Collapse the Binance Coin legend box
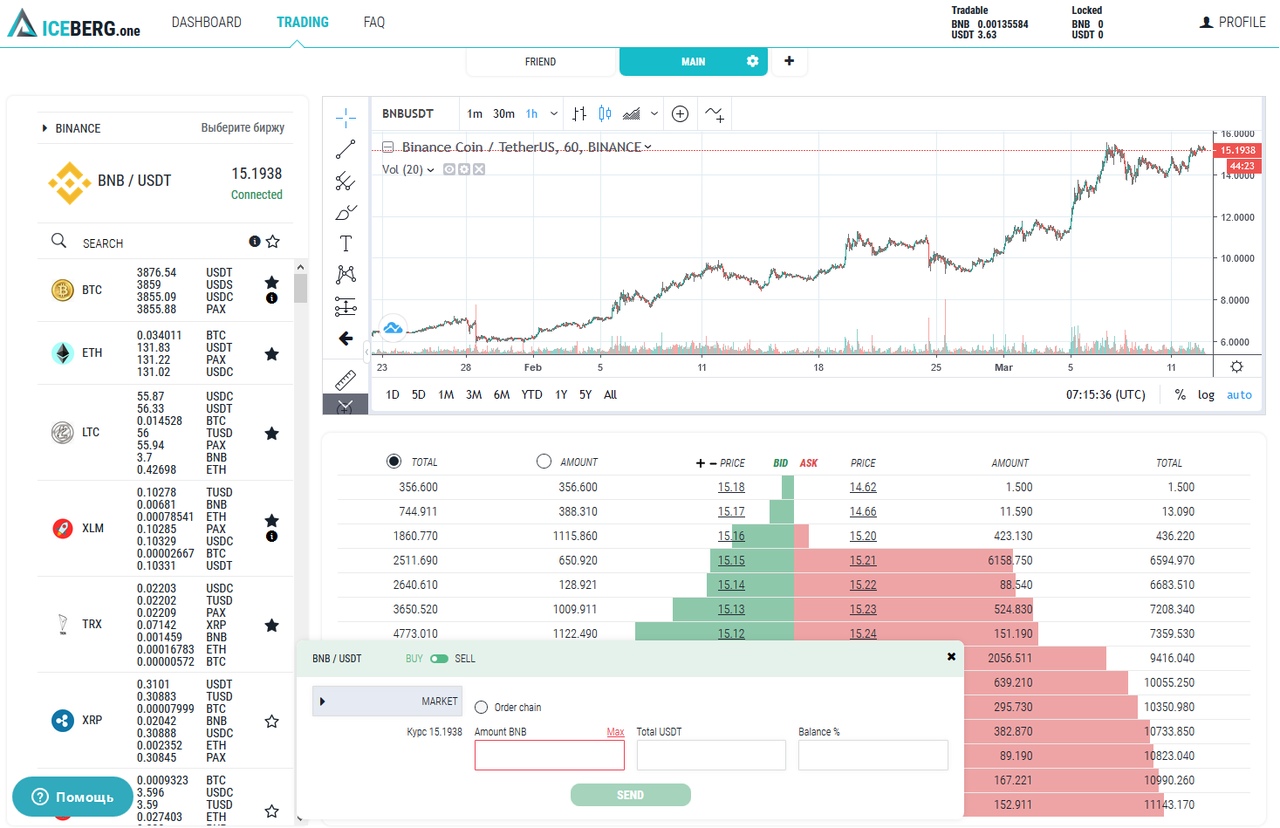This screenshot has width=1280, height=828. tap(388, 147)
